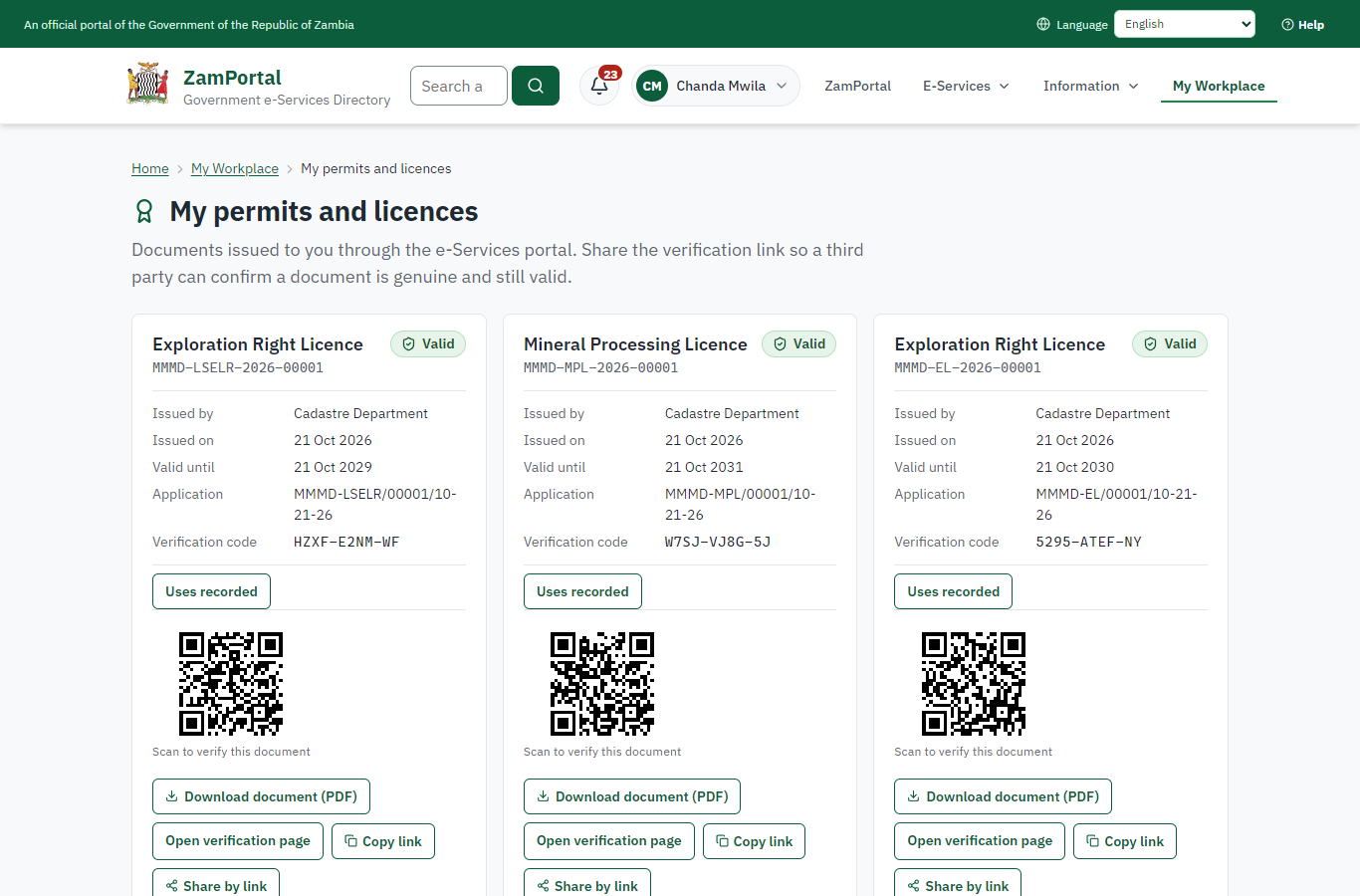Open the Language select dropdown
1360x896 pixels.
pyautogui.click(x=1185, y=24)
